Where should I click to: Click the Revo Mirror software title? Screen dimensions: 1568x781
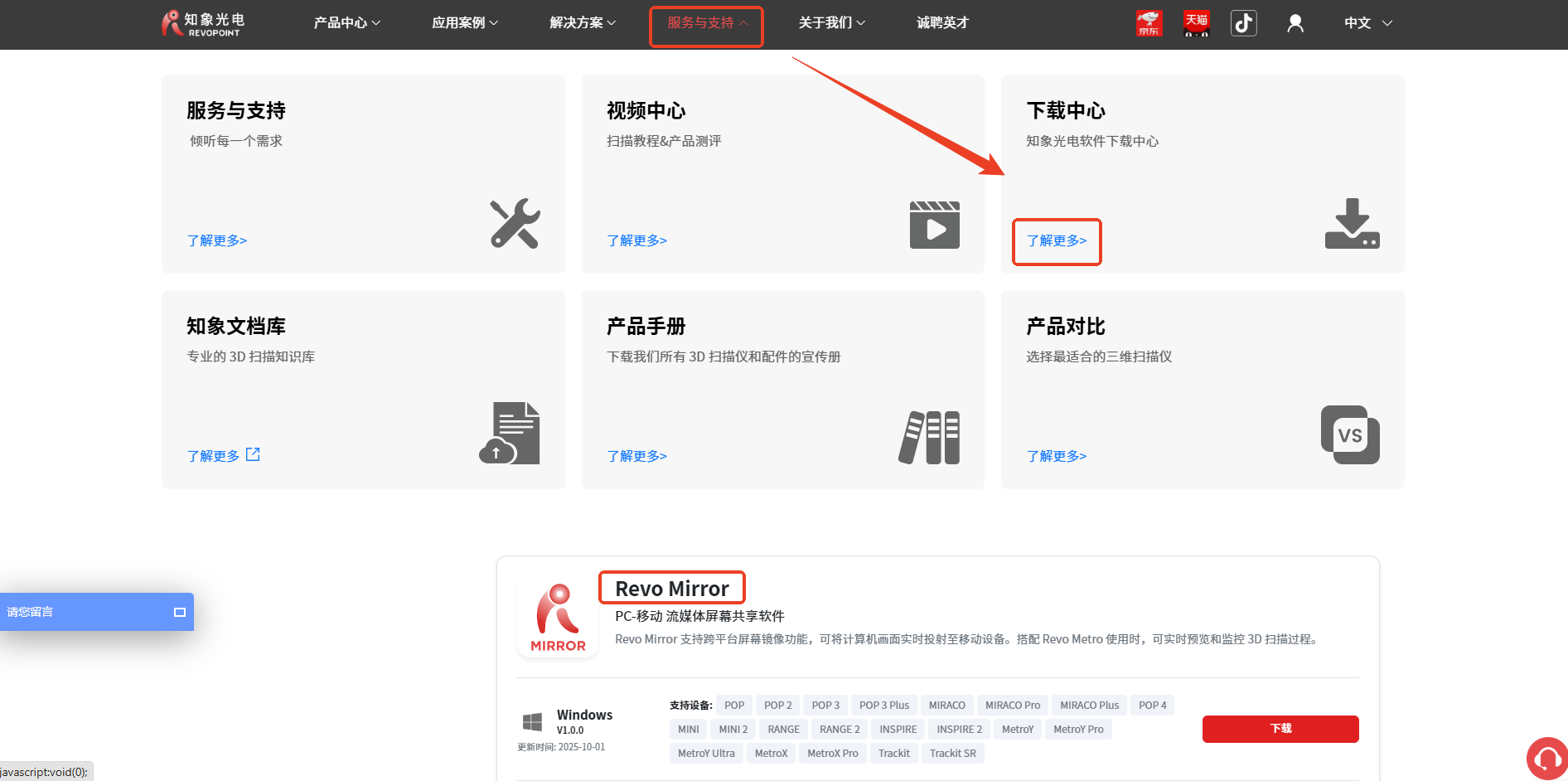672,589
